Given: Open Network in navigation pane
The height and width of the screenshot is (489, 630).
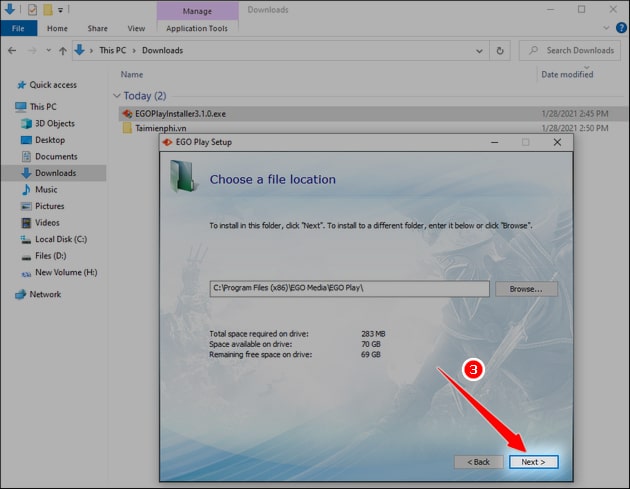Looking at the screenshot, I should click(45, 294).
